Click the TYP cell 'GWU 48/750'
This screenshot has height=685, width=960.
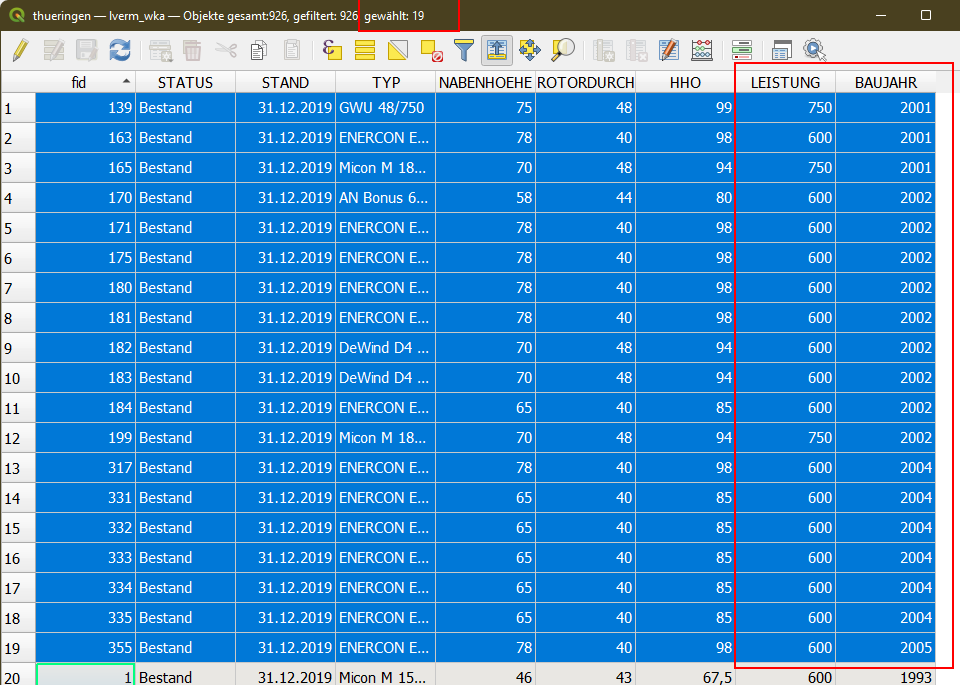pos(386,108)
